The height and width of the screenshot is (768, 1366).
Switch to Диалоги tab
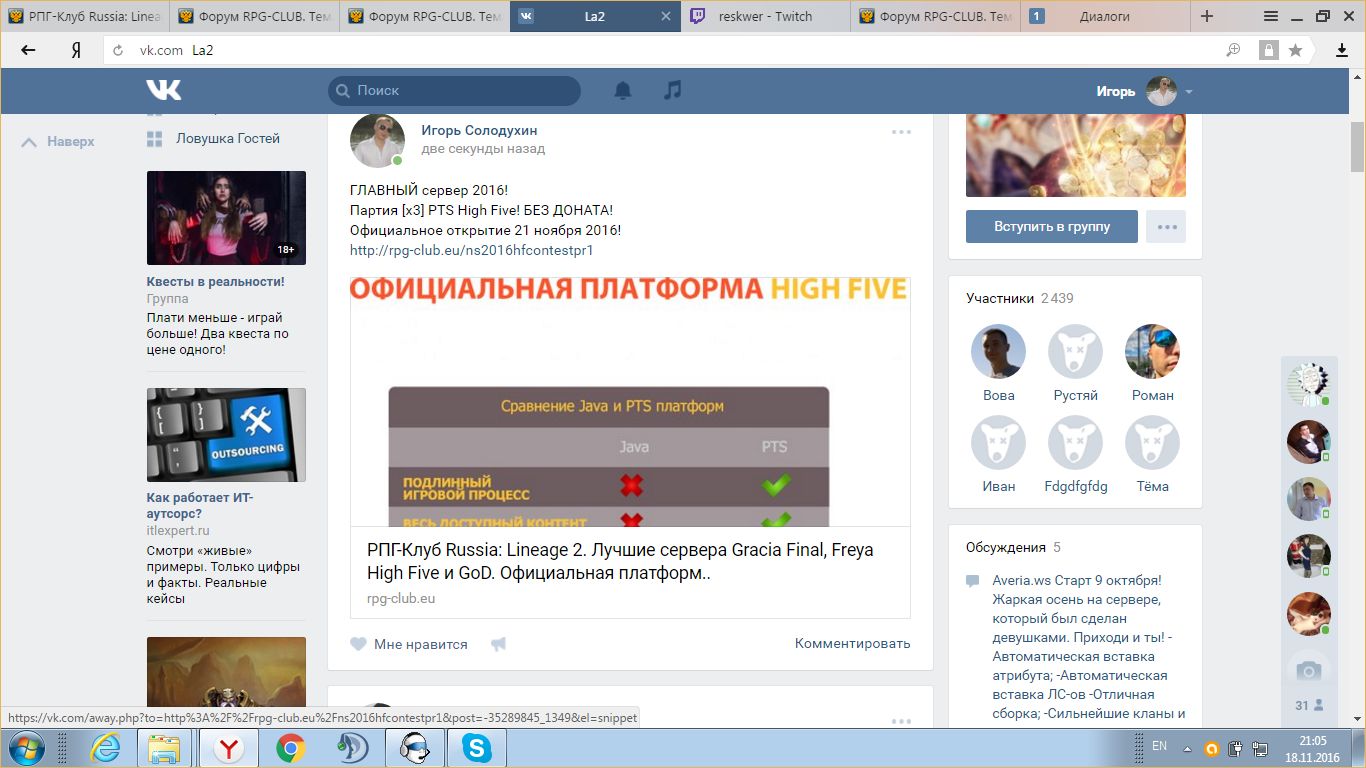pyautogui.click(x=1105, y=16)
